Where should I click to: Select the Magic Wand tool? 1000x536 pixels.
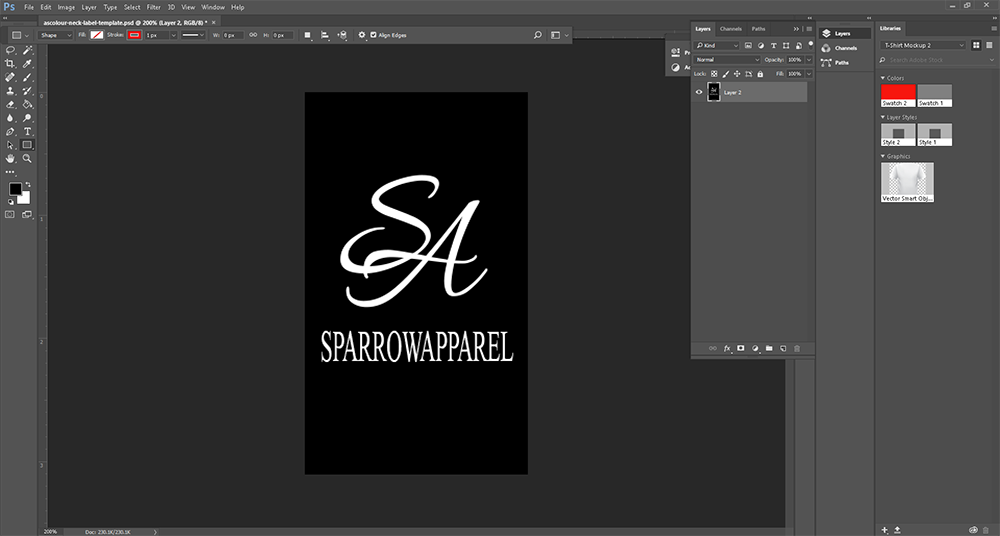tap(27, 50)
